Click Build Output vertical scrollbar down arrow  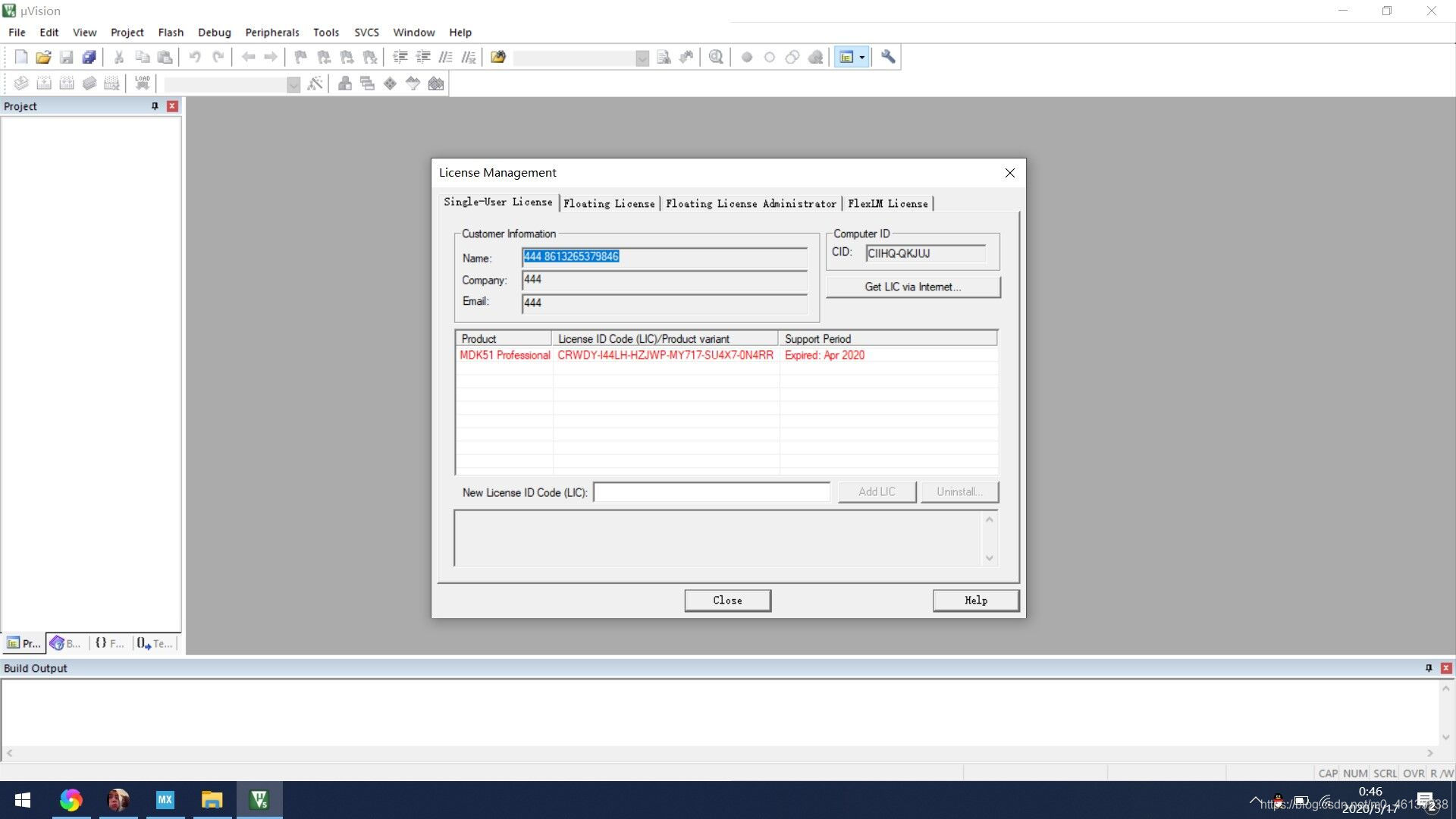(1445, 736)
